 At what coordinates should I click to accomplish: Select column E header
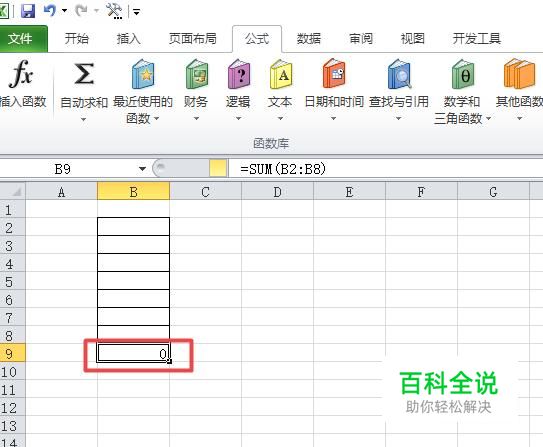coord(349,191)
